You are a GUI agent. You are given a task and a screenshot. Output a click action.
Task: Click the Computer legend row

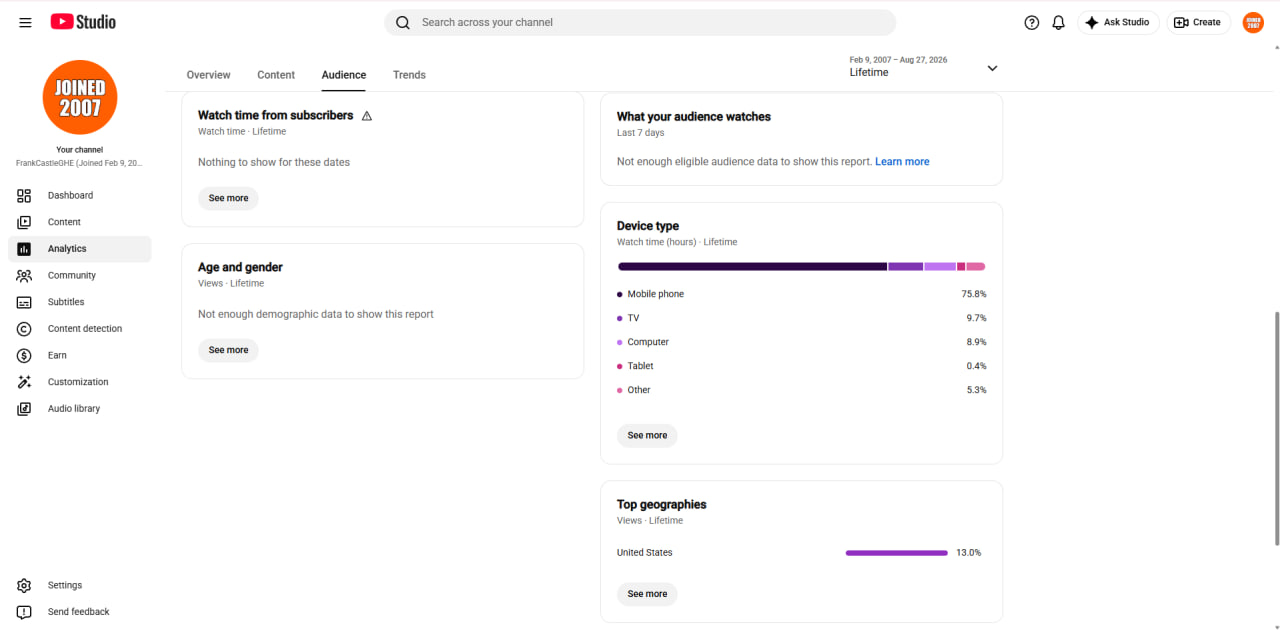pyautogui.click(x=802, y=342)
